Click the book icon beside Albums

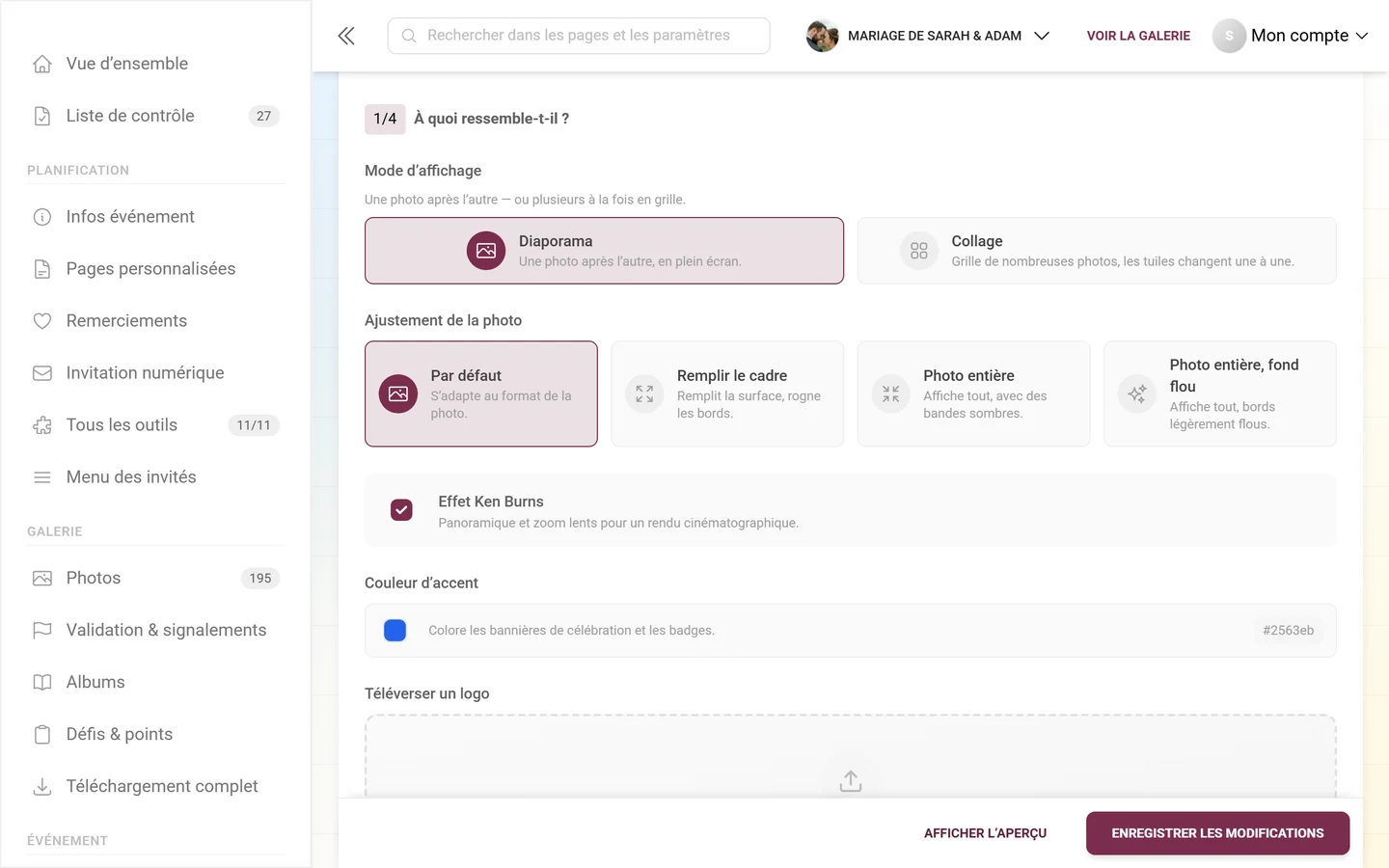point(42,683)
